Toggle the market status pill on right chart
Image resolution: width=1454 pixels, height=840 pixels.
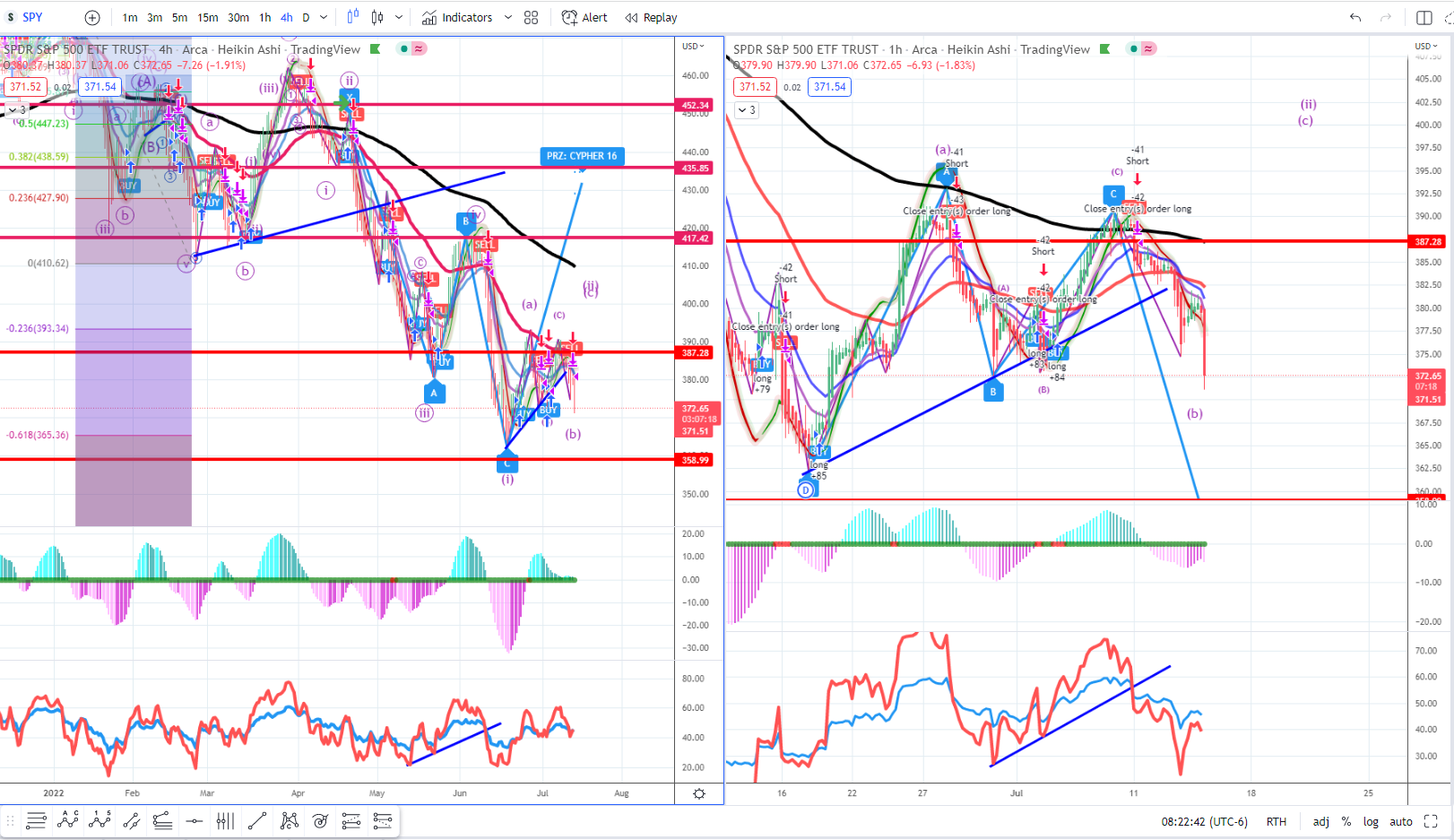[x=1142, y=49]
